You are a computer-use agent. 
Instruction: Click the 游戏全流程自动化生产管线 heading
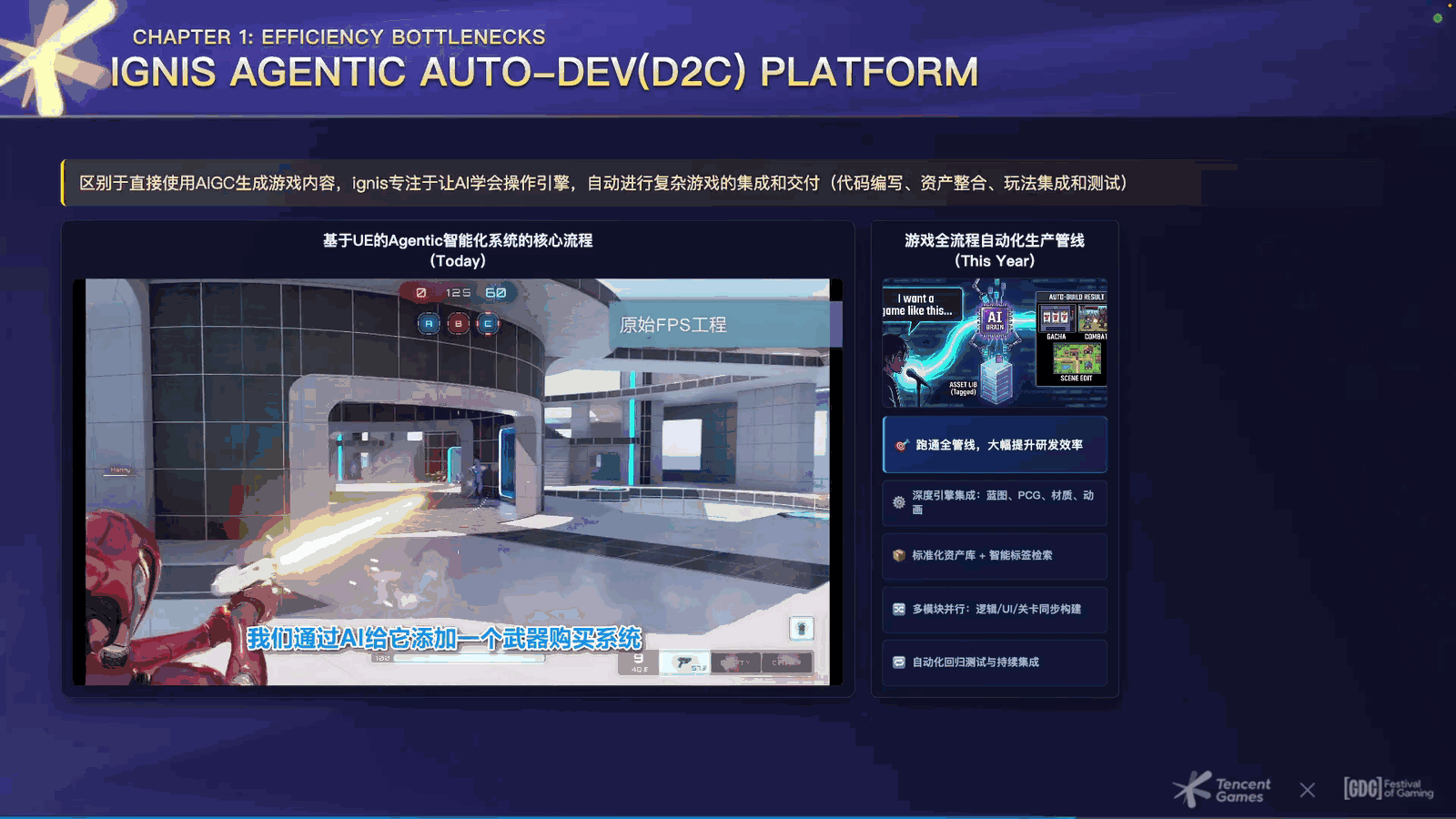[995, 240]
